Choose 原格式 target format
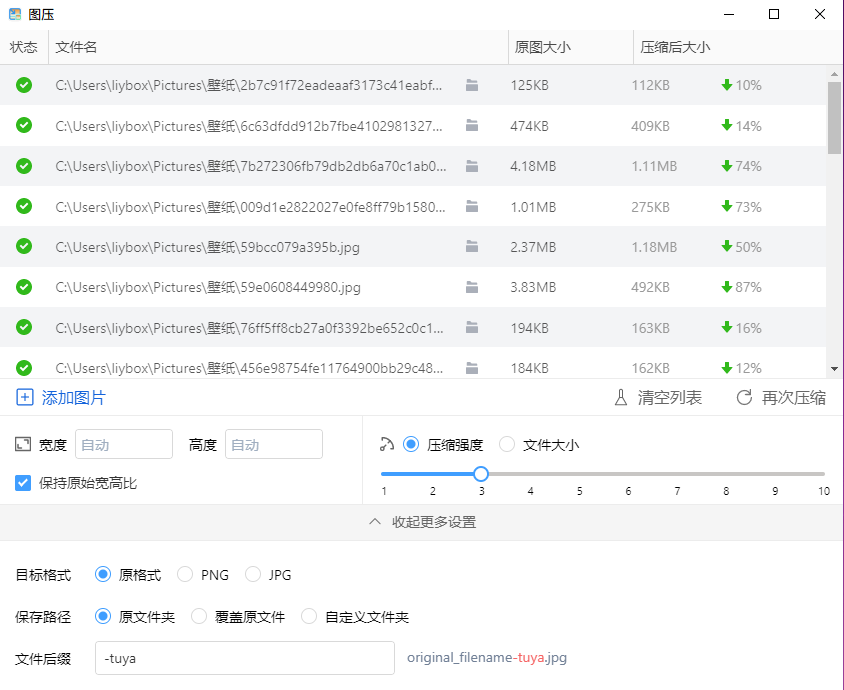The height and width of the screenshot is (690, 844). point(103,574)
